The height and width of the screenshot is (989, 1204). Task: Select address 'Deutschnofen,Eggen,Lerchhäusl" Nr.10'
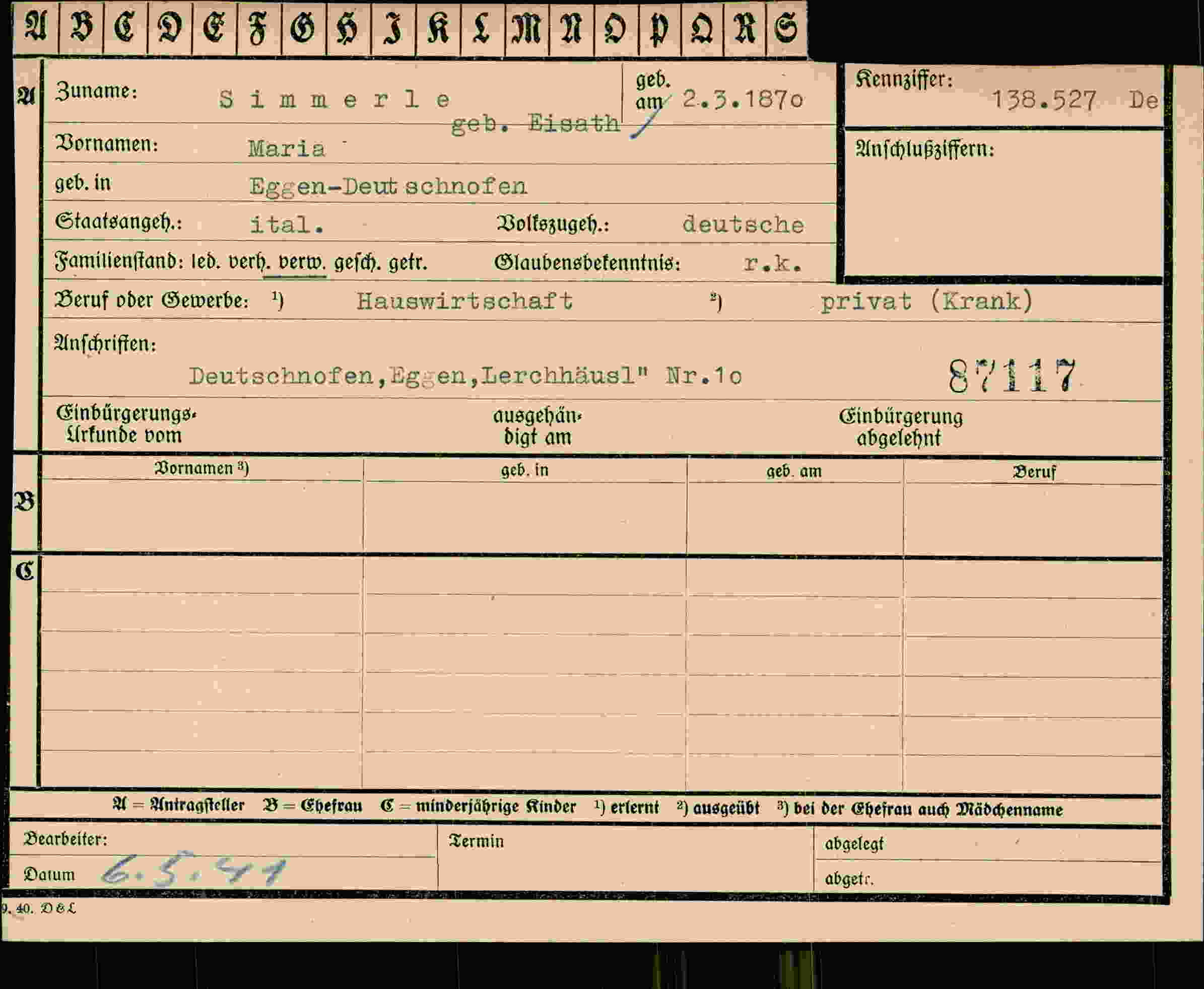(x=465, y=376)
